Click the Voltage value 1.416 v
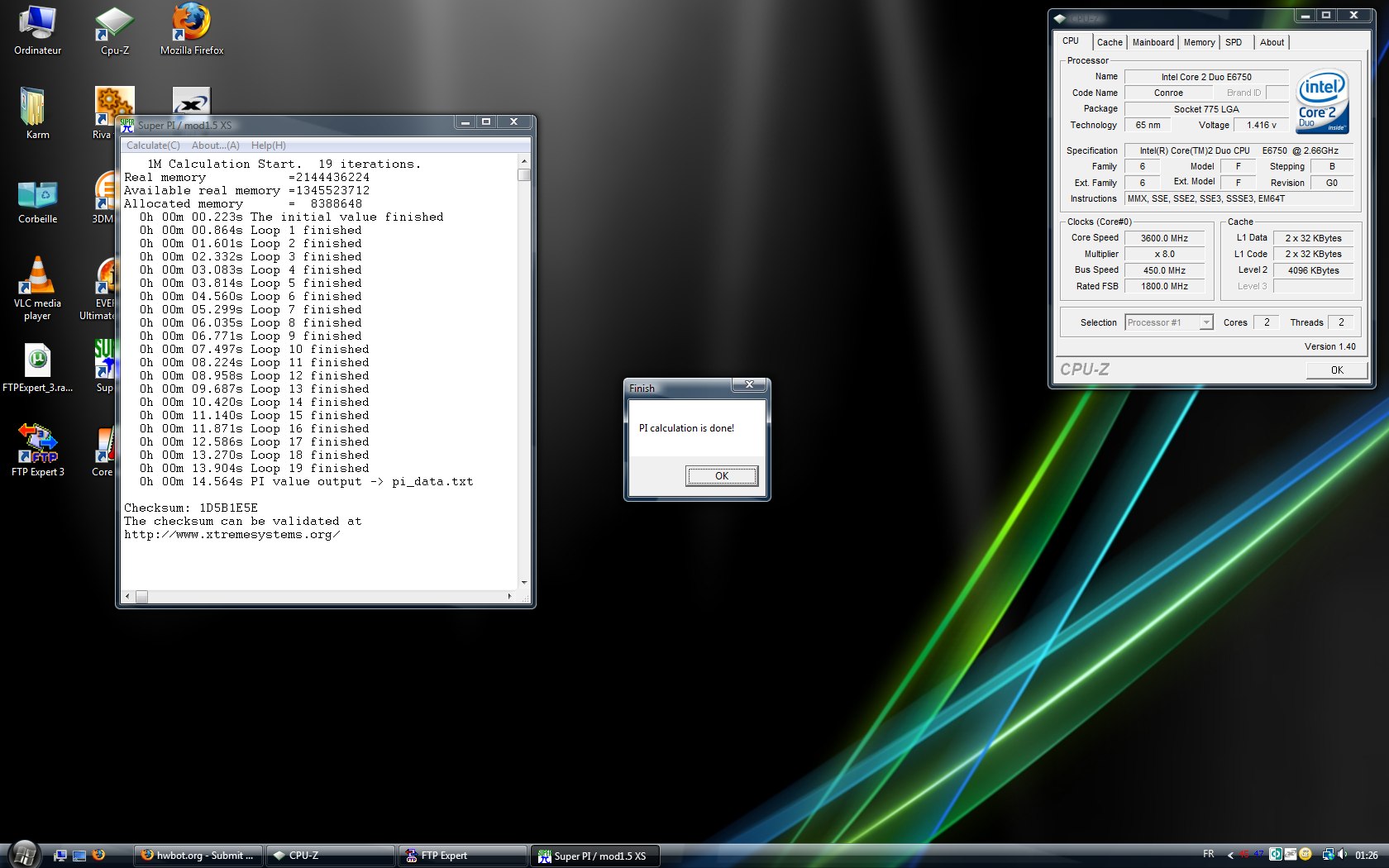 click(1261, 125)
